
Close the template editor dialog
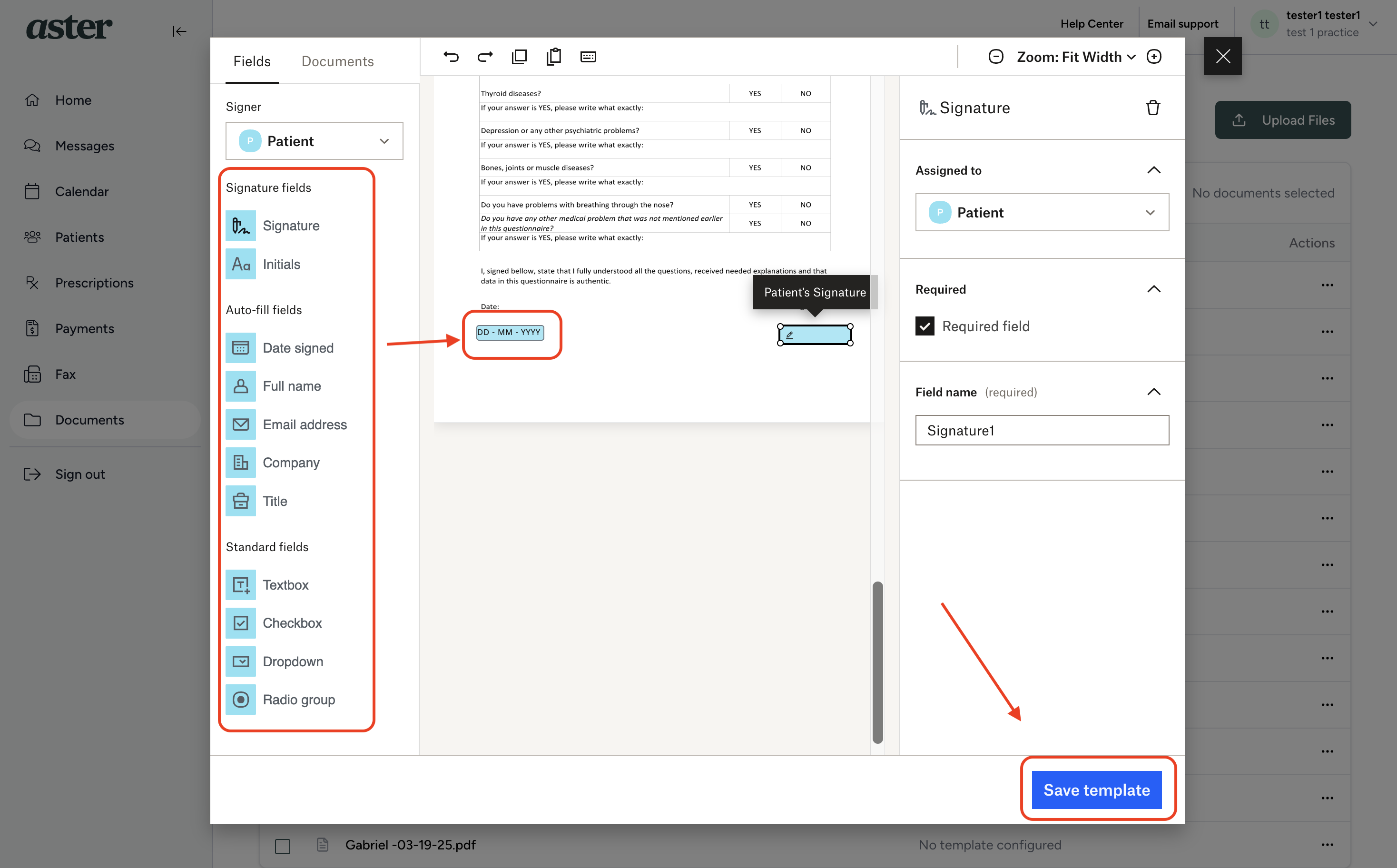click(x=1222, y=56)
